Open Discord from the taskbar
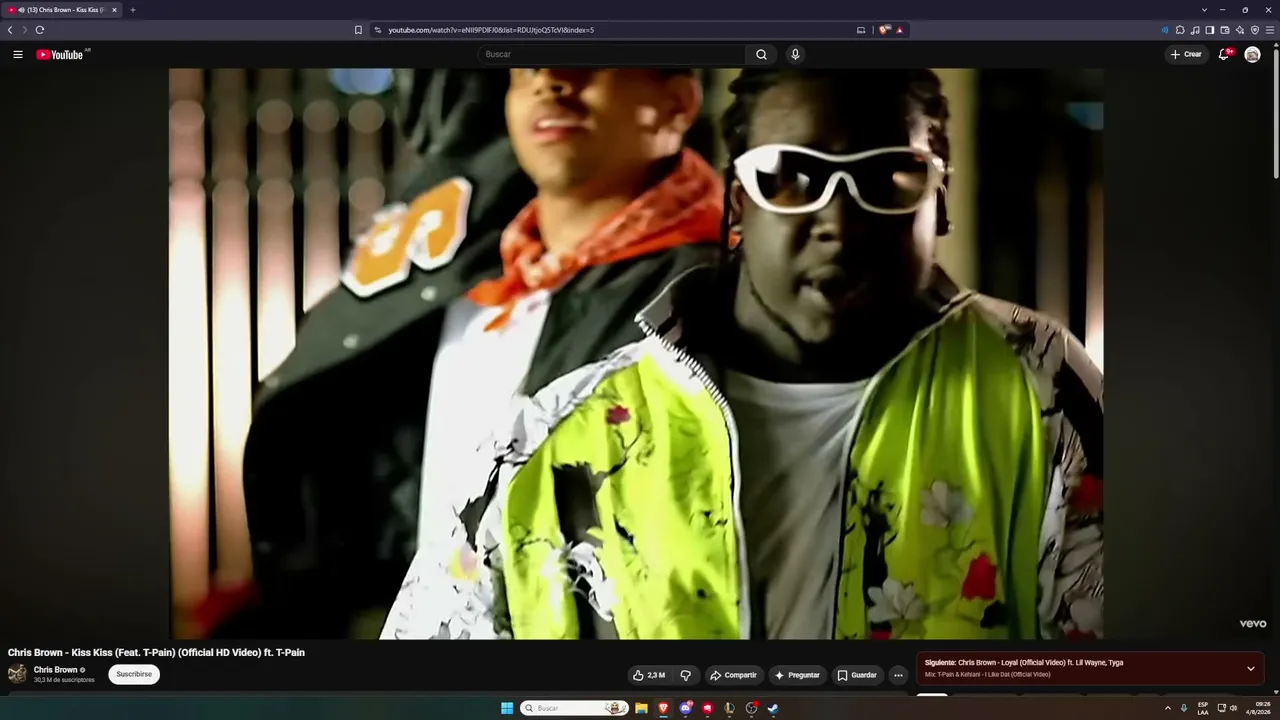 [x=685, y=708]
